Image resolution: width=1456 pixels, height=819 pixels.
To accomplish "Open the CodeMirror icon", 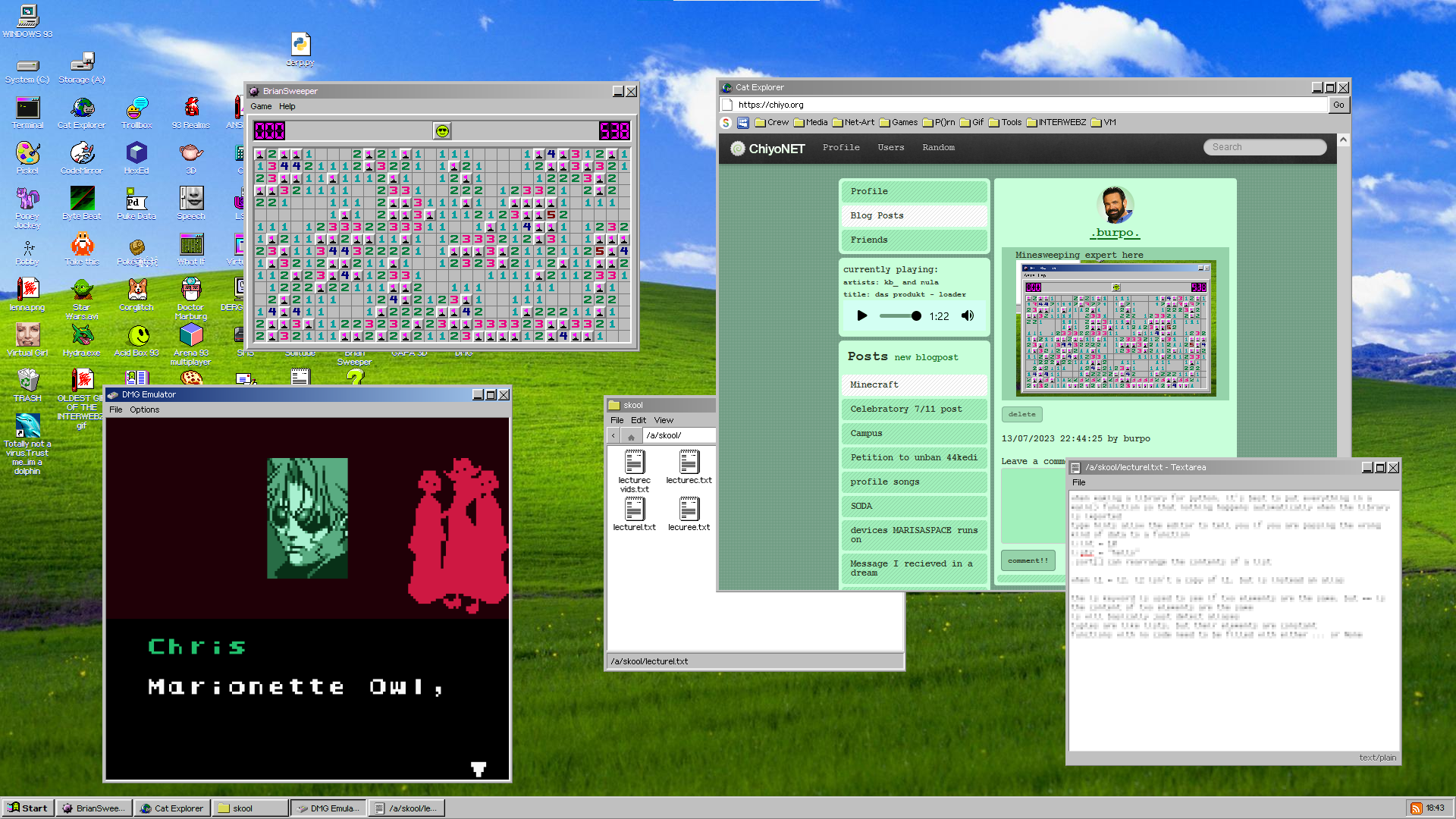I will (x=82, y=159).
